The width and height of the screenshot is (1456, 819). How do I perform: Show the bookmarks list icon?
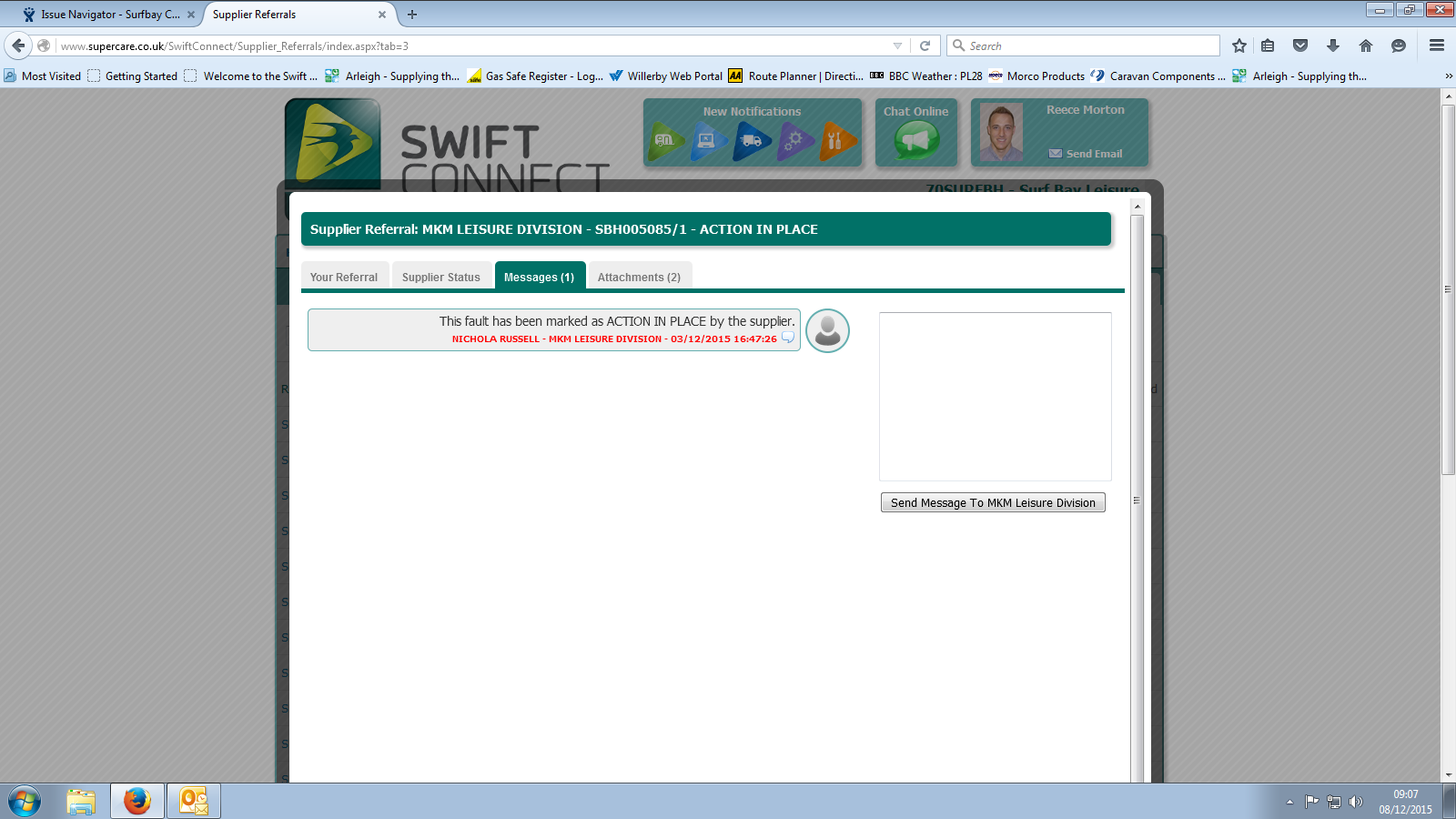pyautogui.click(x=1268, y=45)
